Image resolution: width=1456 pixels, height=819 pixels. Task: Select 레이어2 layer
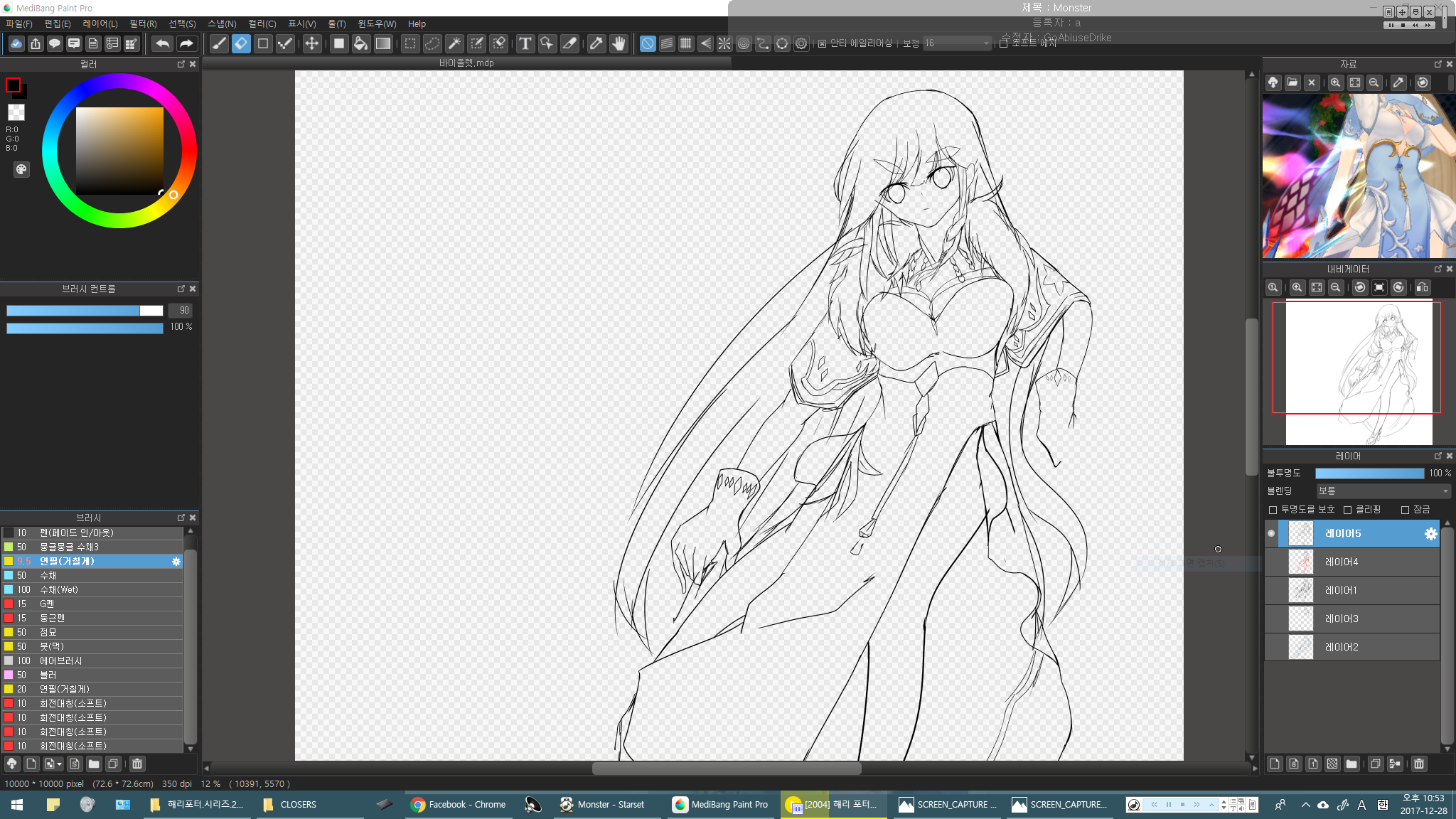coord(1351,647)
